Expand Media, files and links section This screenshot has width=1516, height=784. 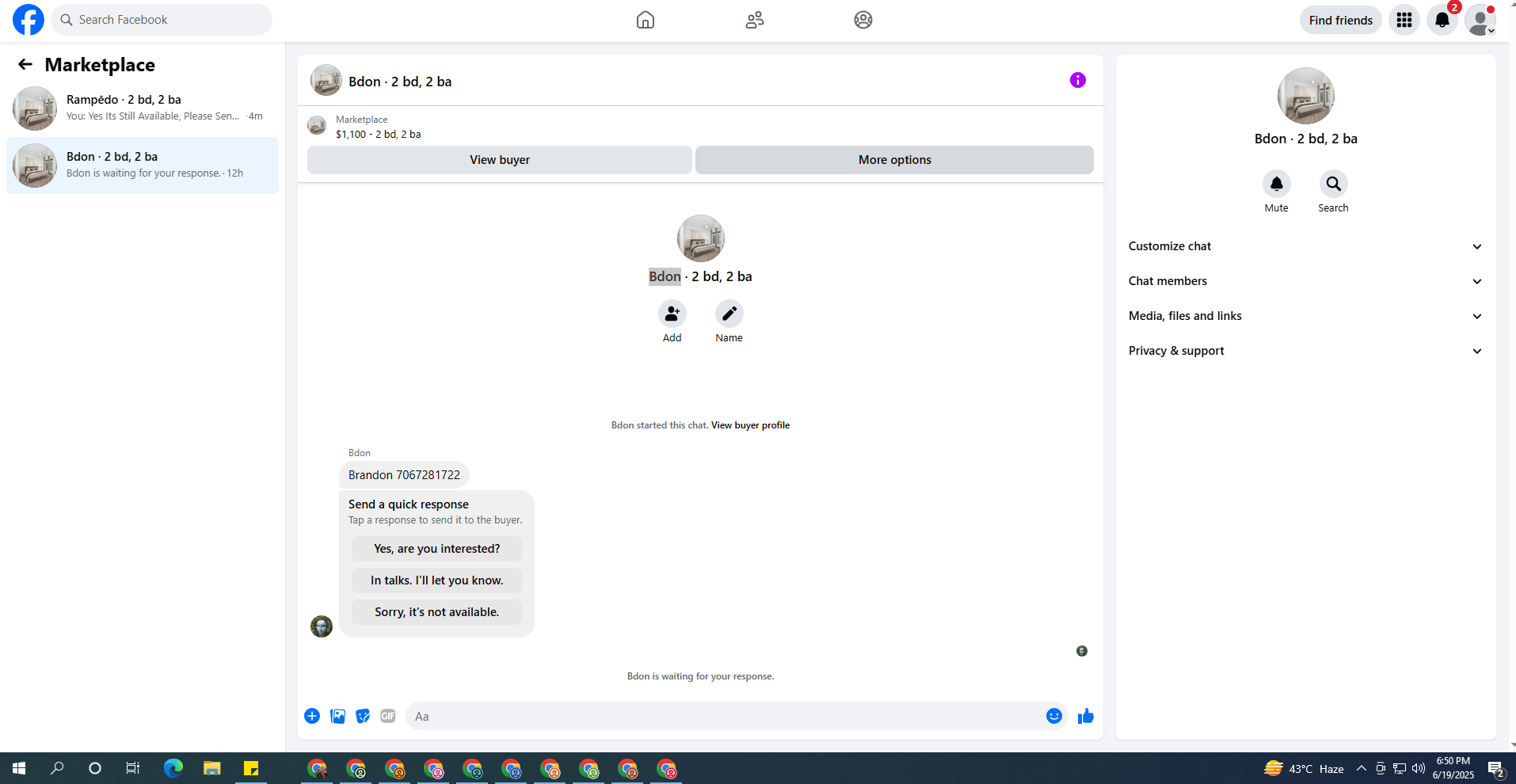(x=1305, y=316)
